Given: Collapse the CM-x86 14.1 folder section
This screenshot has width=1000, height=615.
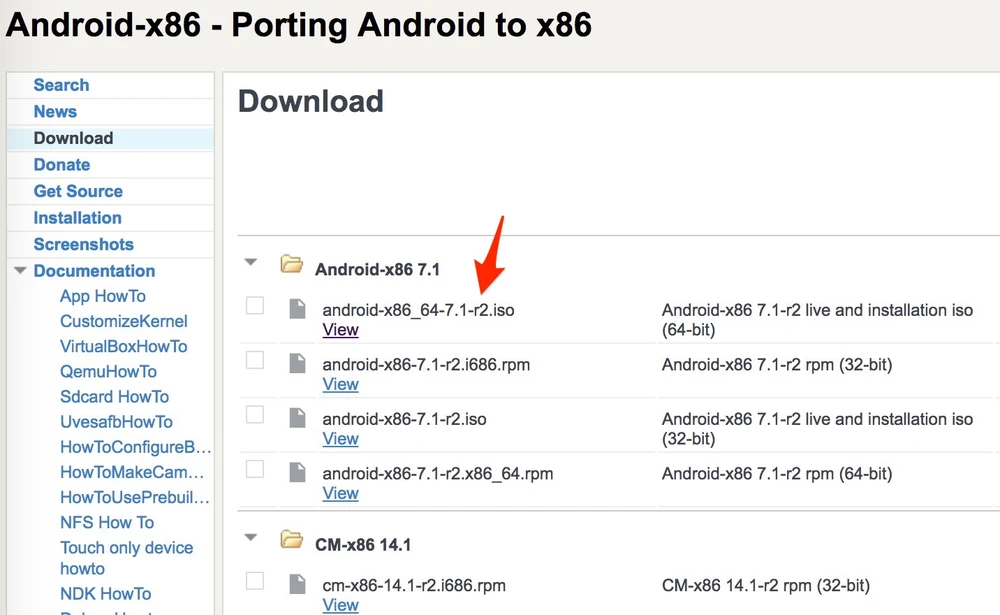Looking at the screenshot, I should click(251, 539).
